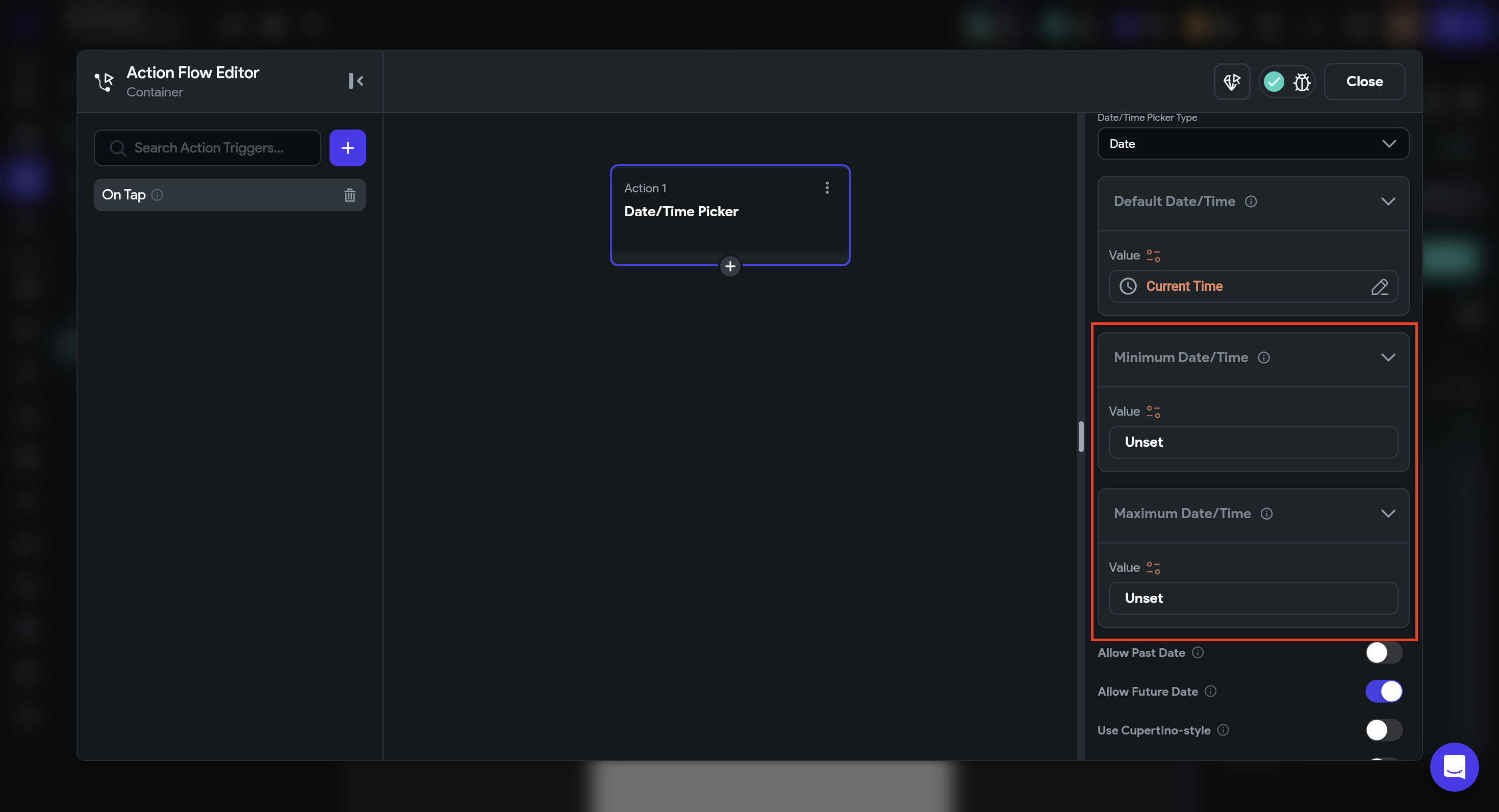Collapse the action triggers sidebar panel
The image size is (1499, 812).
(x=355, y=81)
